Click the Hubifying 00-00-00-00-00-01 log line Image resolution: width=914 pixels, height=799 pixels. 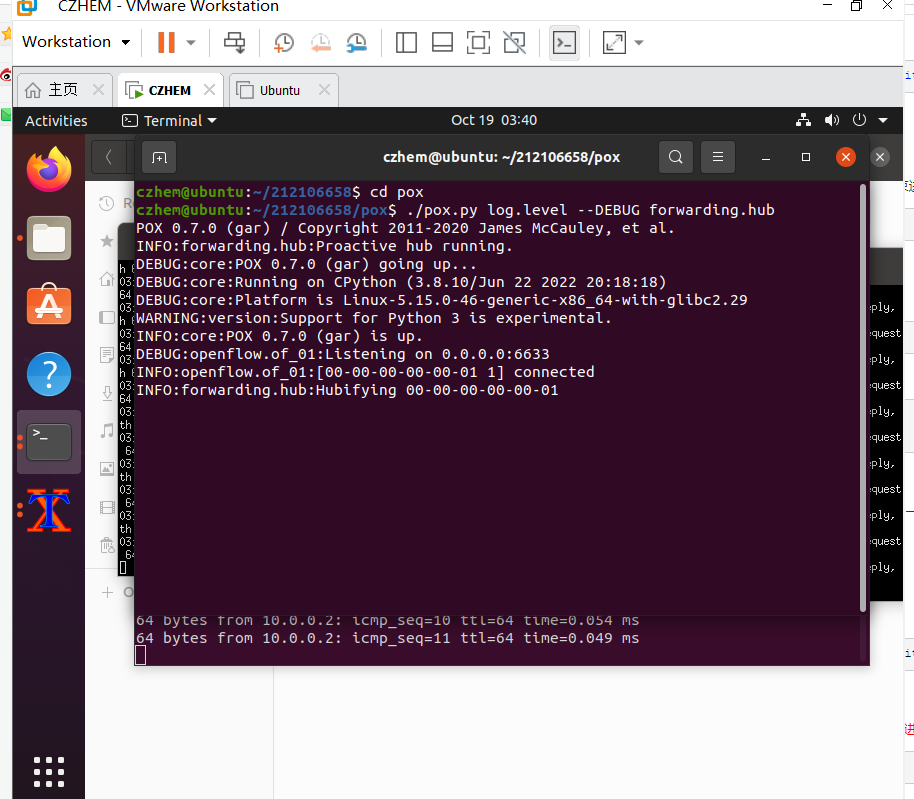(347, 390)
